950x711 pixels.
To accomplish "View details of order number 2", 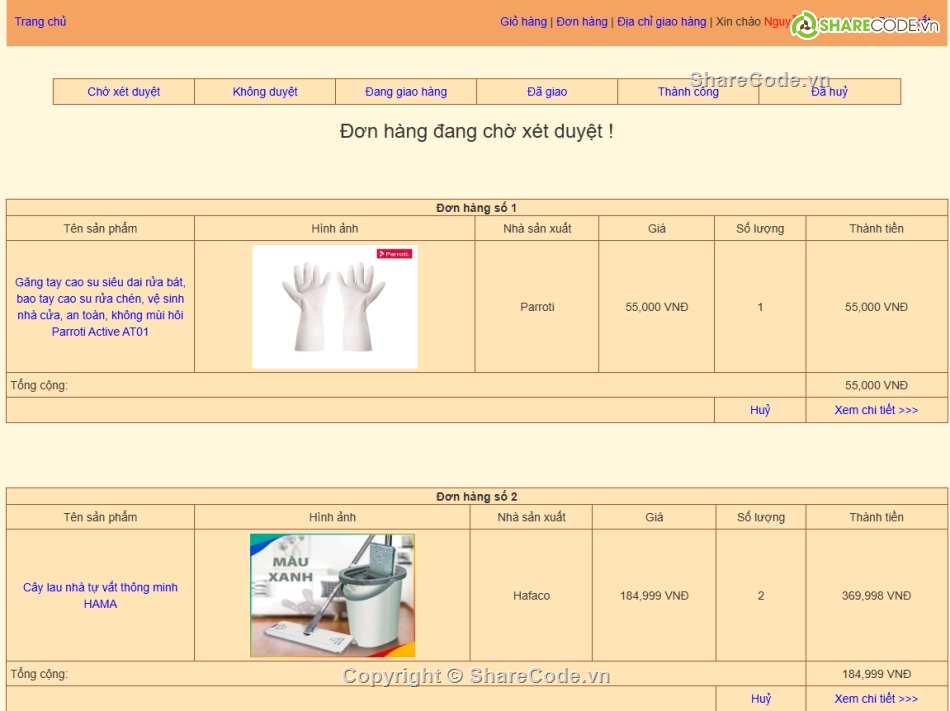I will (x=876, y=698).
